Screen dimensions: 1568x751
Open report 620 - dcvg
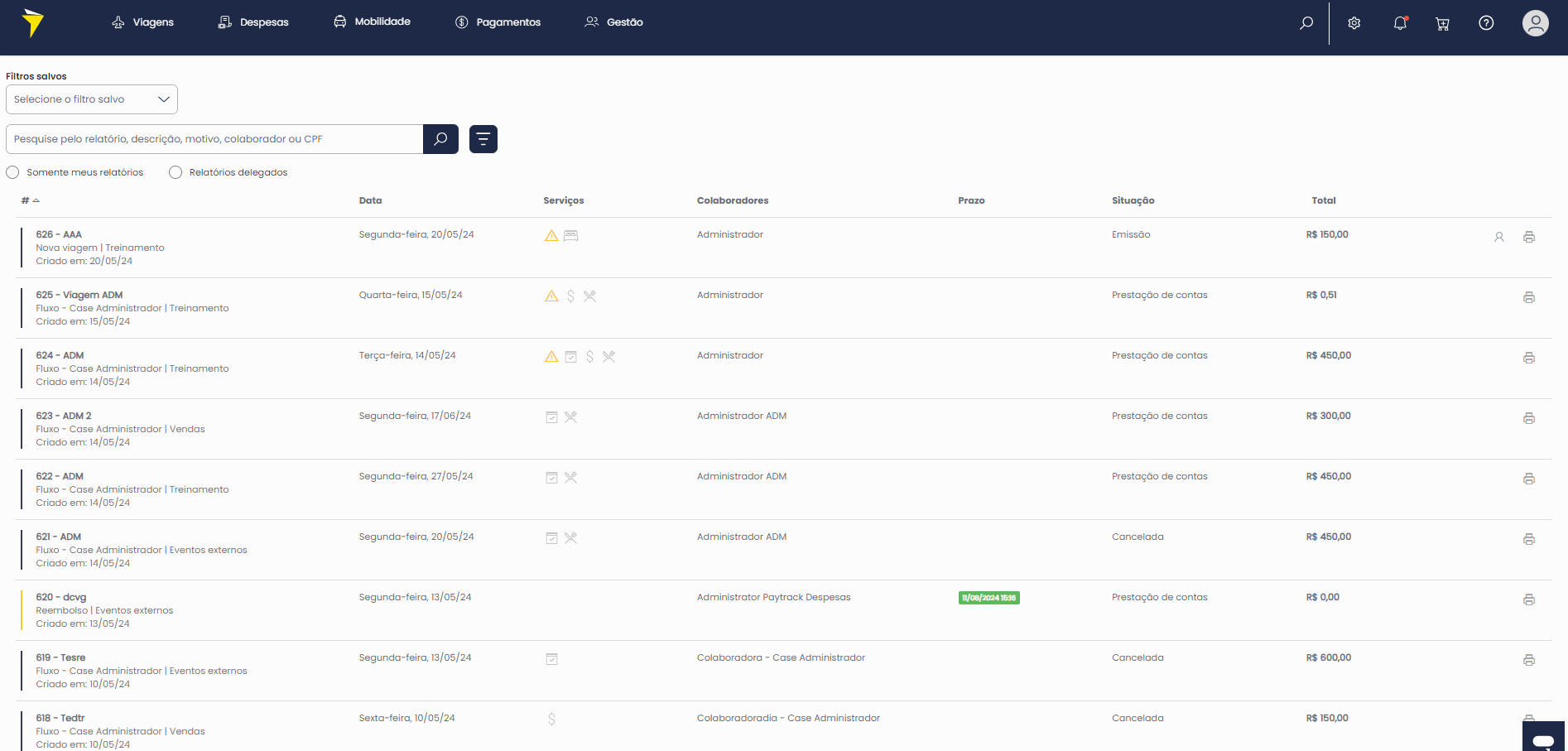pos(61,597)
